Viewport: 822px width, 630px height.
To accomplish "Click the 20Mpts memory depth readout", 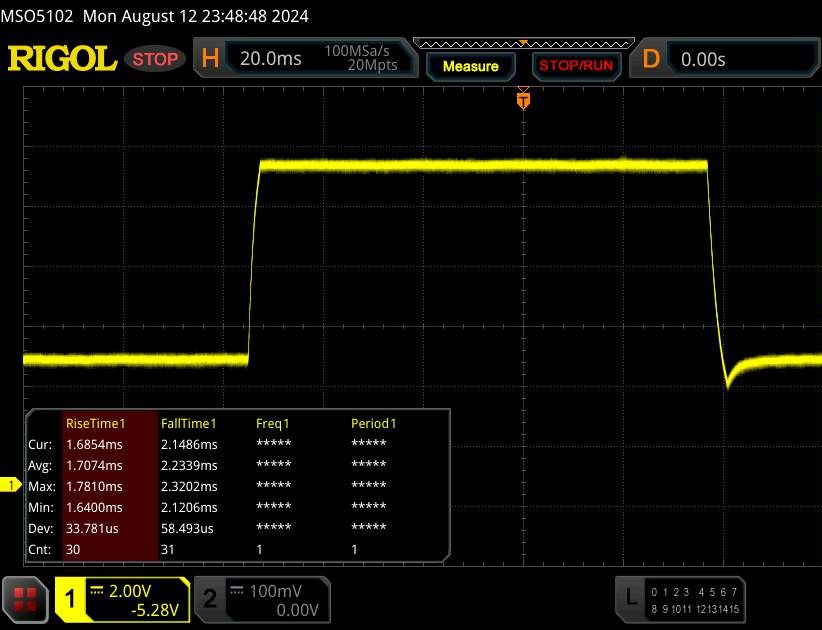I will click(372, 65).
